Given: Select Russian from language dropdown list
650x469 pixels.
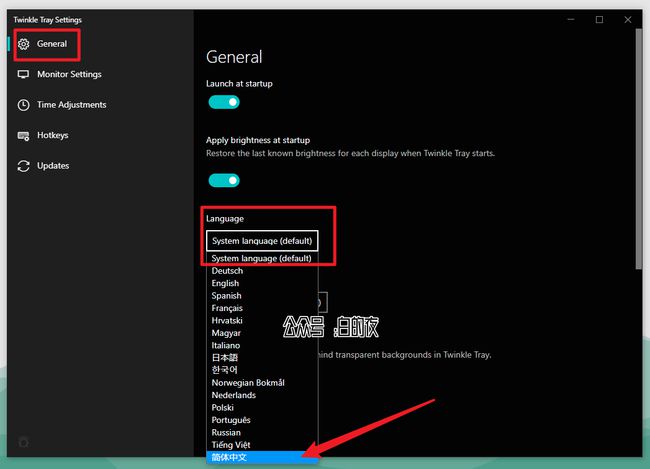Looking at the screenshot, I should tap(227, 432).
